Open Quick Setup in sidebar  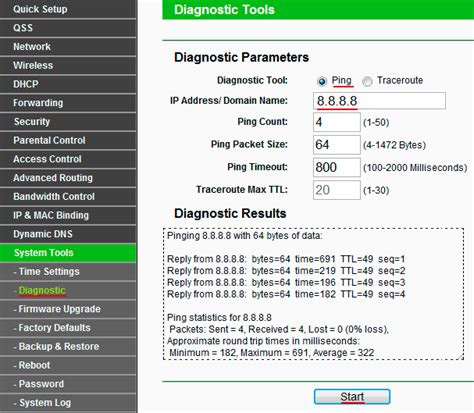click(68, 9)
